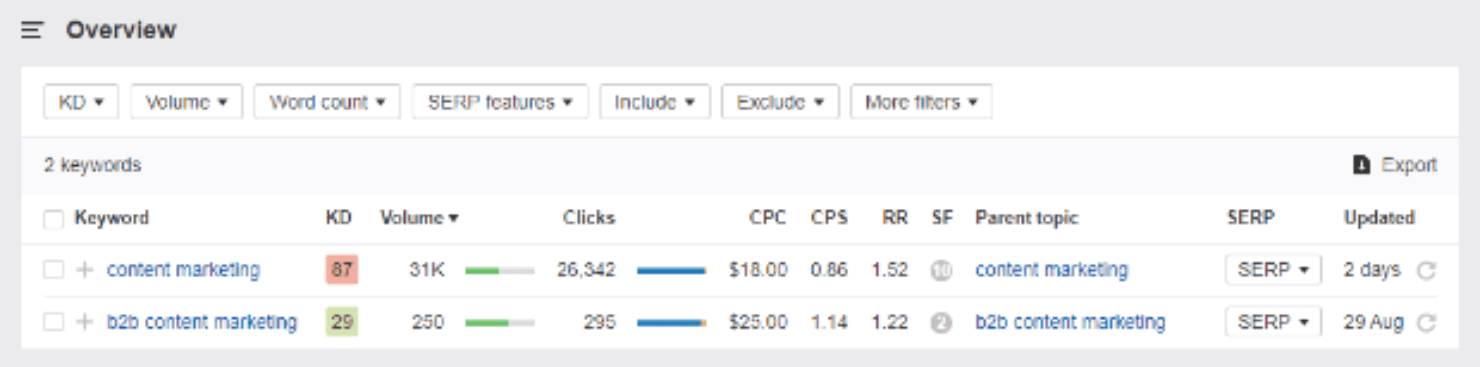
Task: Click the 1.52 RR value
Action: click(x=889, y=270)
